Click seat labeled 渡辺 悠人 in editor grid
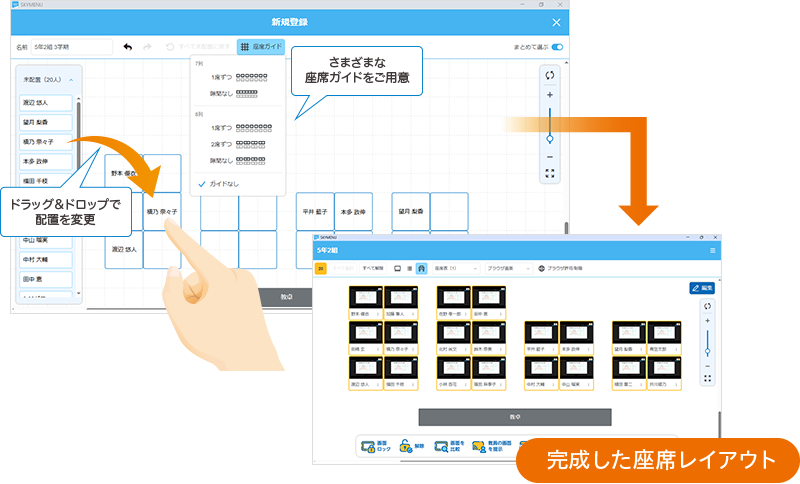The image size is (800, 484). (124, 249)
